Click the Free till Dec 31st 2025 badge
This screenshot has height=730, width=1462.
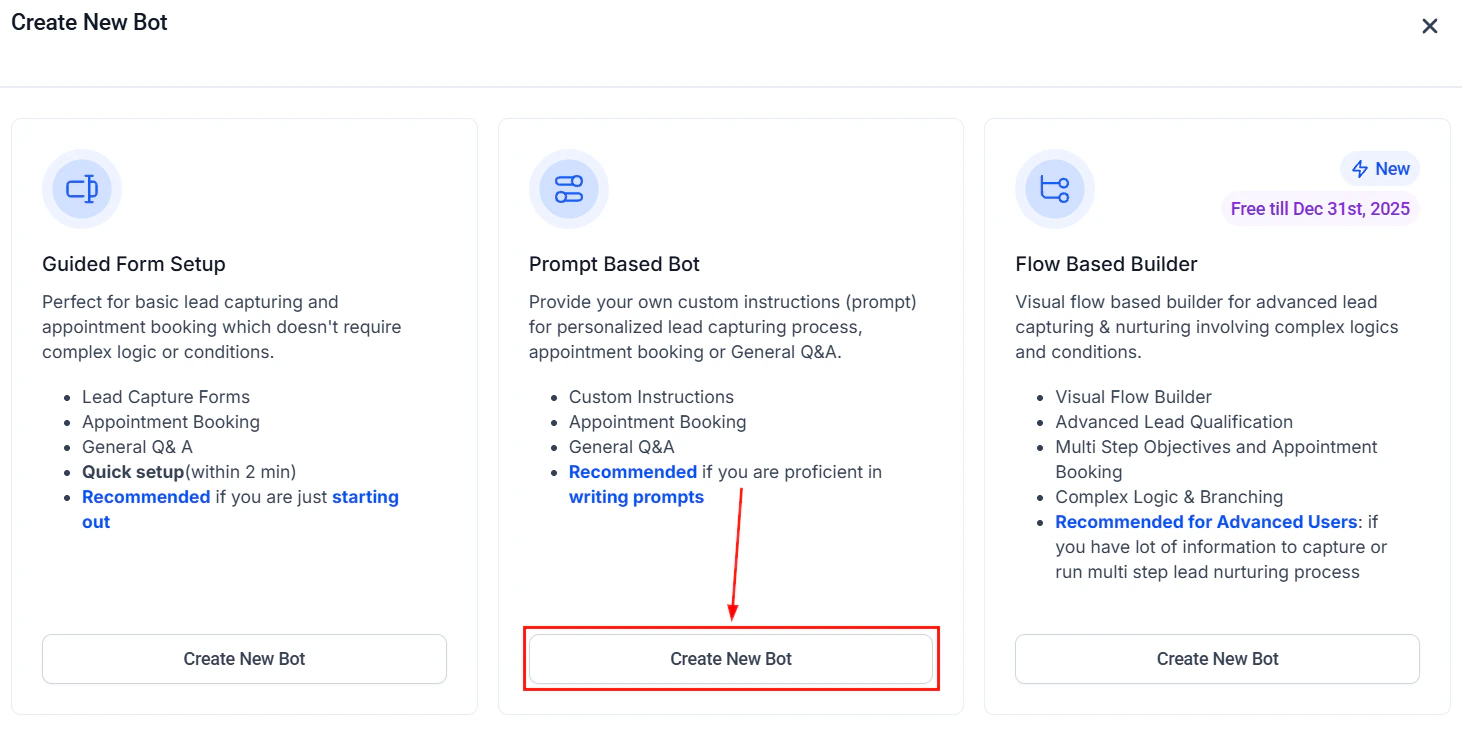(1320, 208)
